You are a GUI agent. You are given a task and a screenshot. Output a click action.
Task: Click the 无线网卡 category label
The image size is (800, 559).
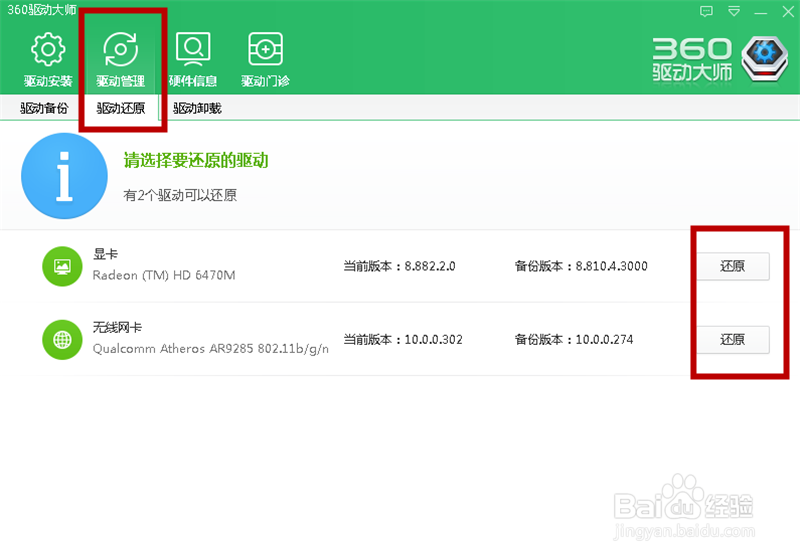[x=117, y=327]
